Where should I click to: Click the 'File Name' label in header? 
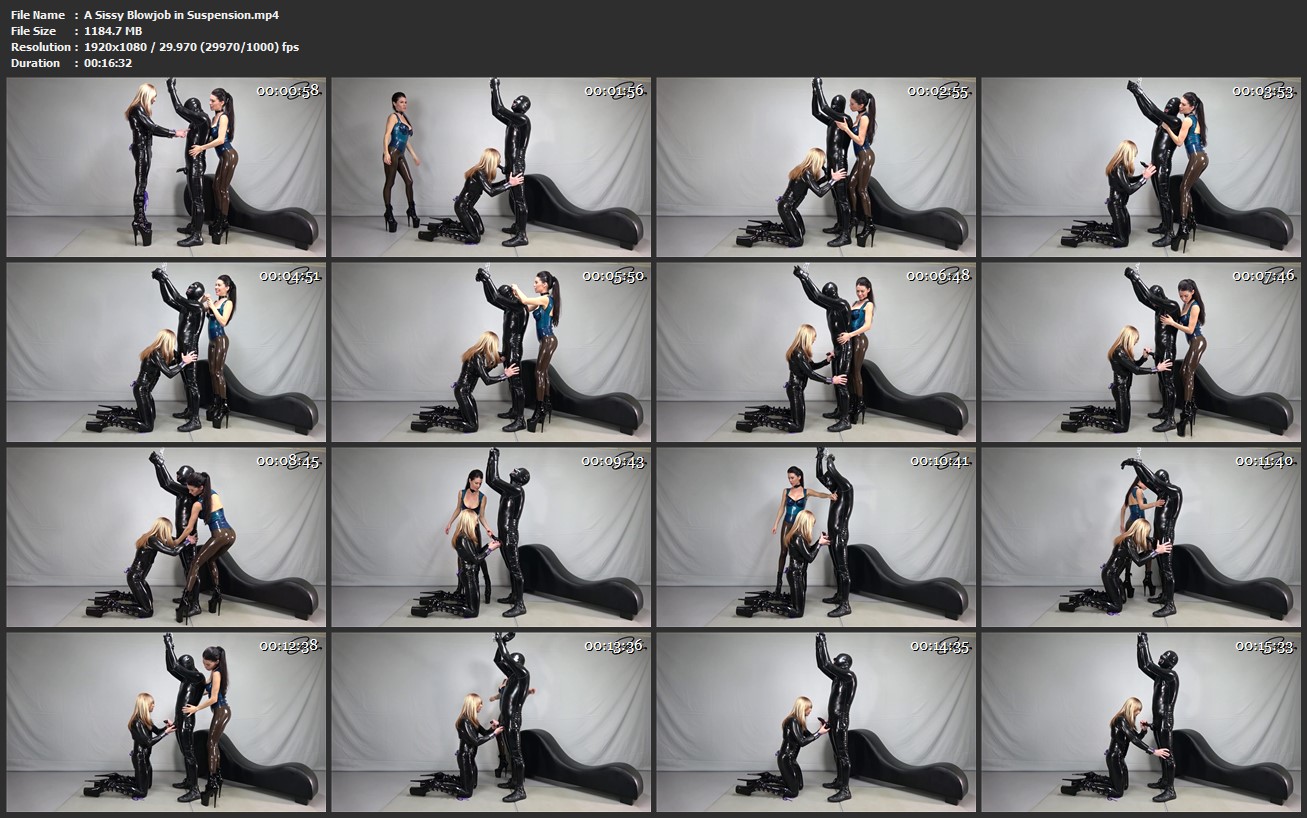pos(38,15)
